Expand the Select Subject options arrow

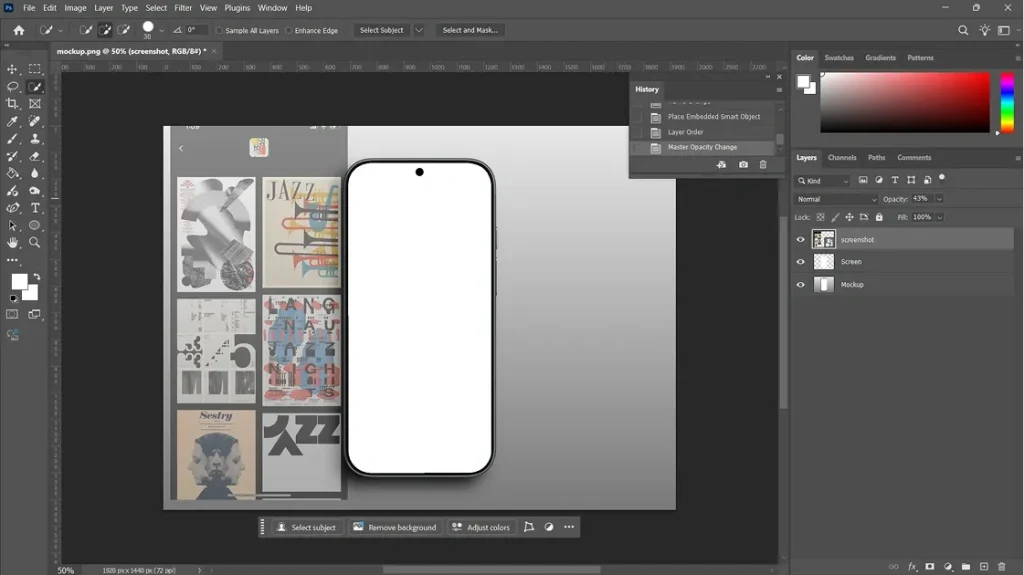click(419, 30)
